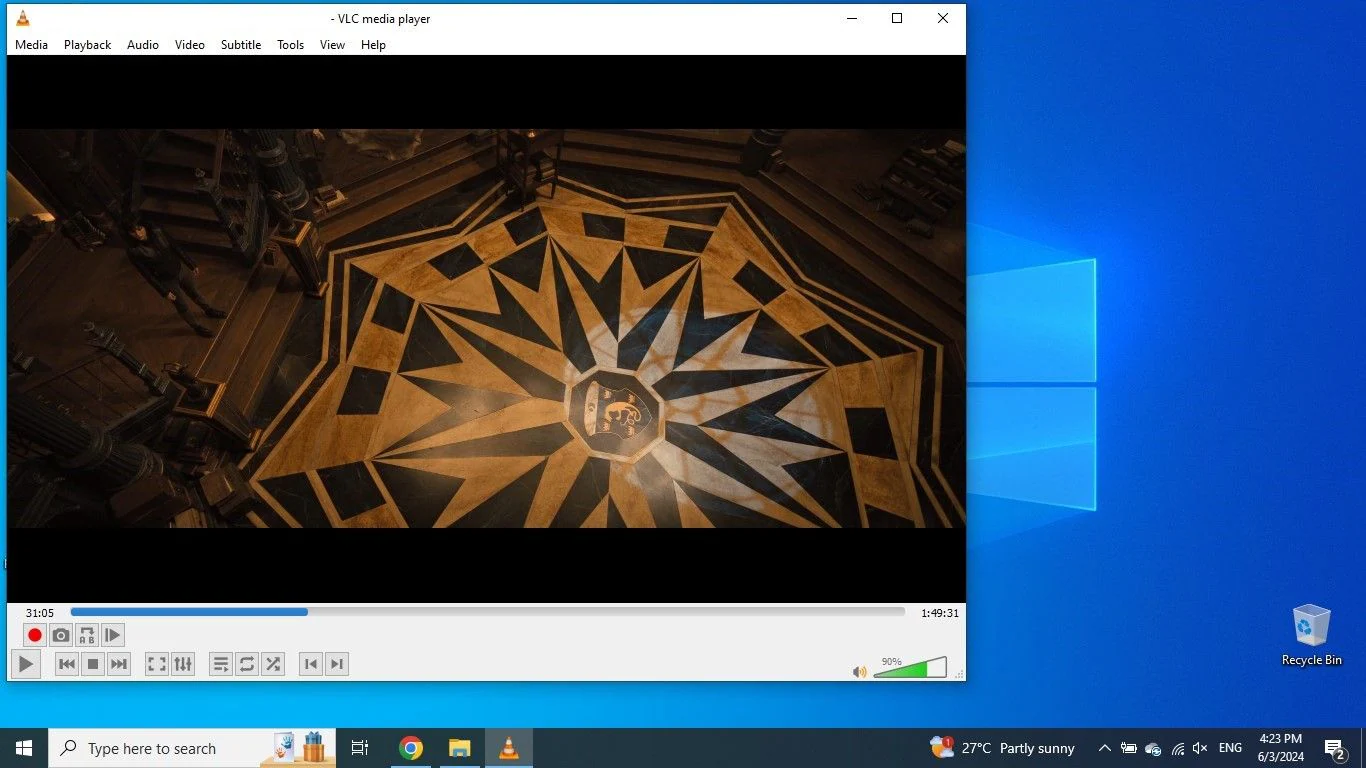Open the Playback menu
The width and height of the screenshot is (1366, 768).
tap(88, 45)
